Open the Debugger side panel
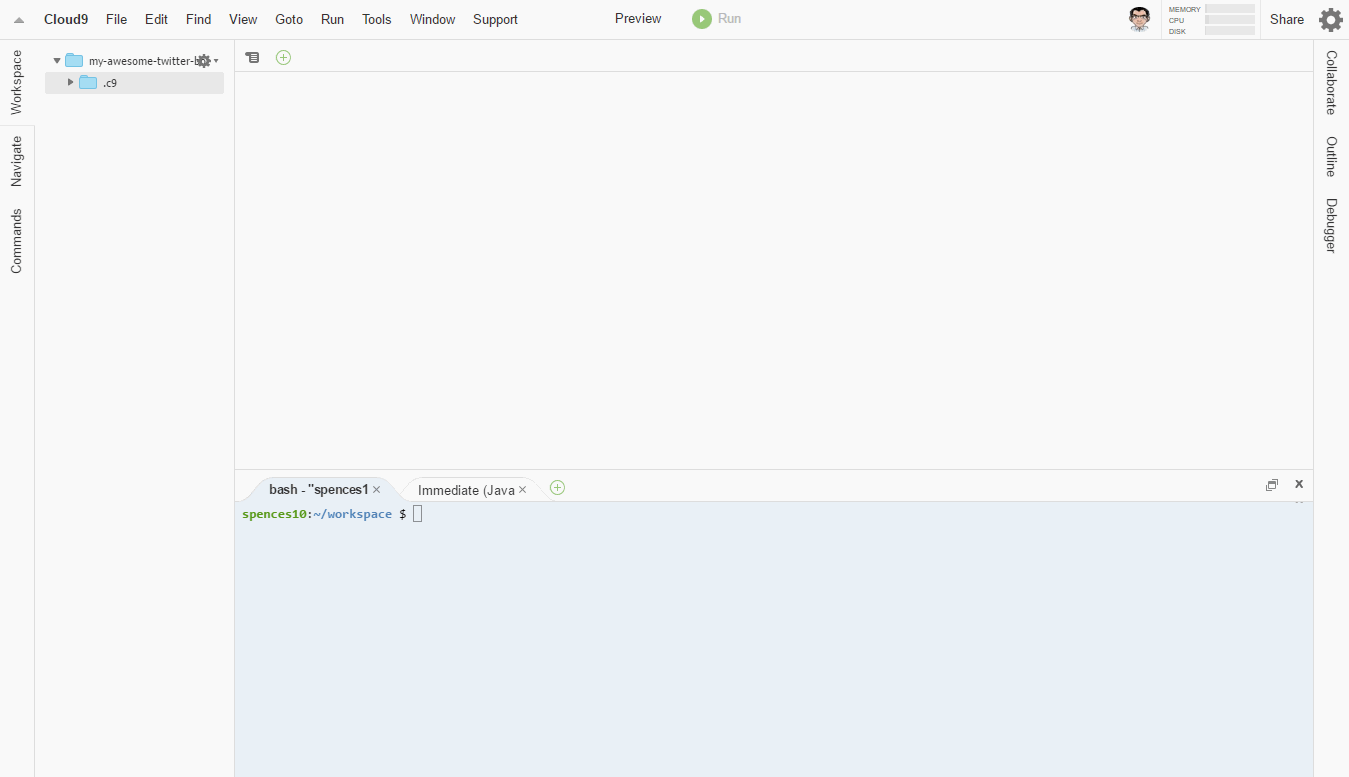 point(1331,225)
